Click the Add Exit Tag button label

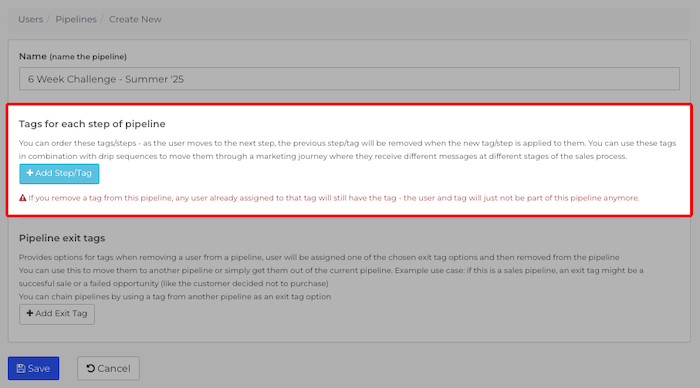(61, 313)
